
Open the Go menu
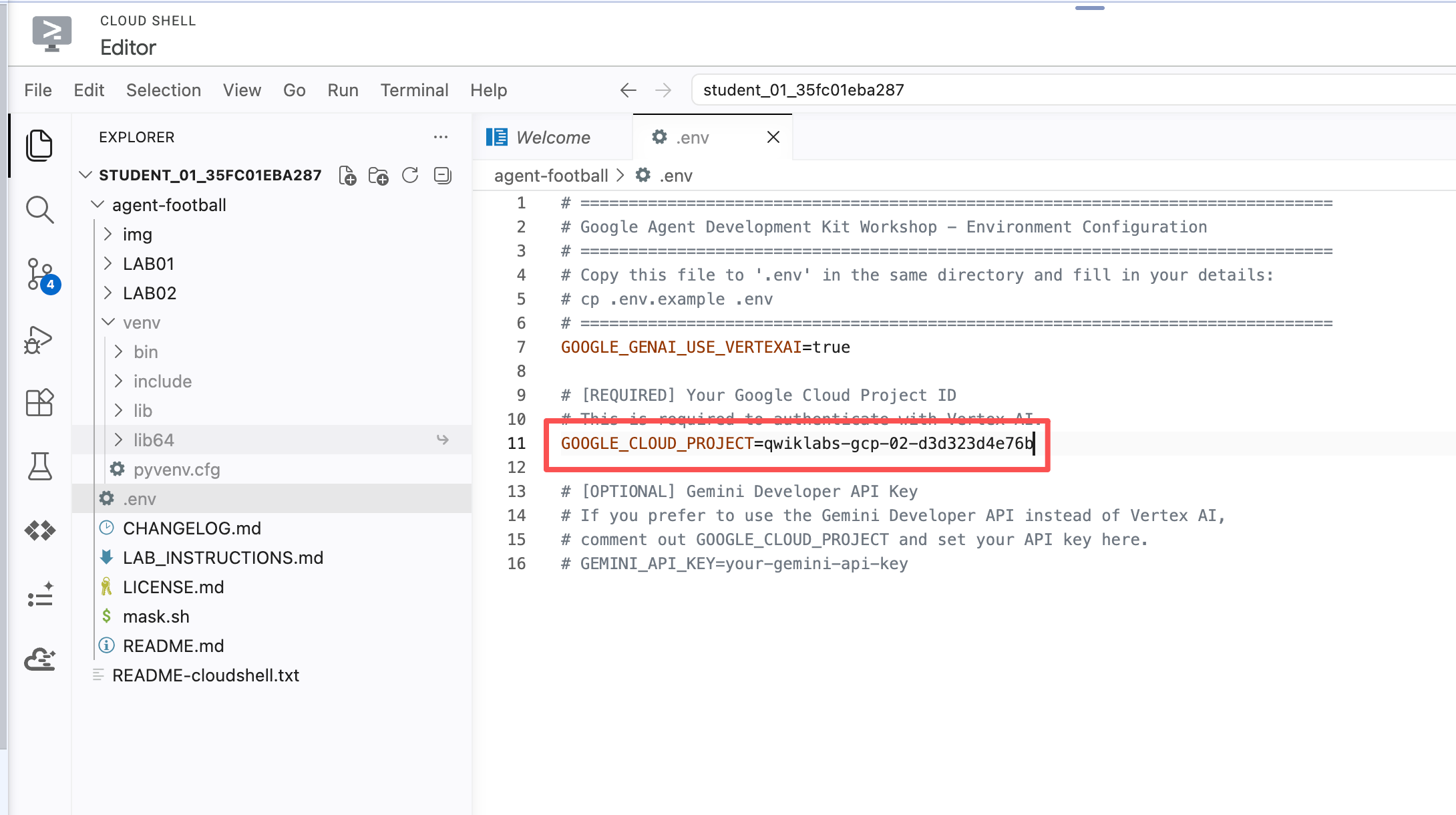pos(295,90)
